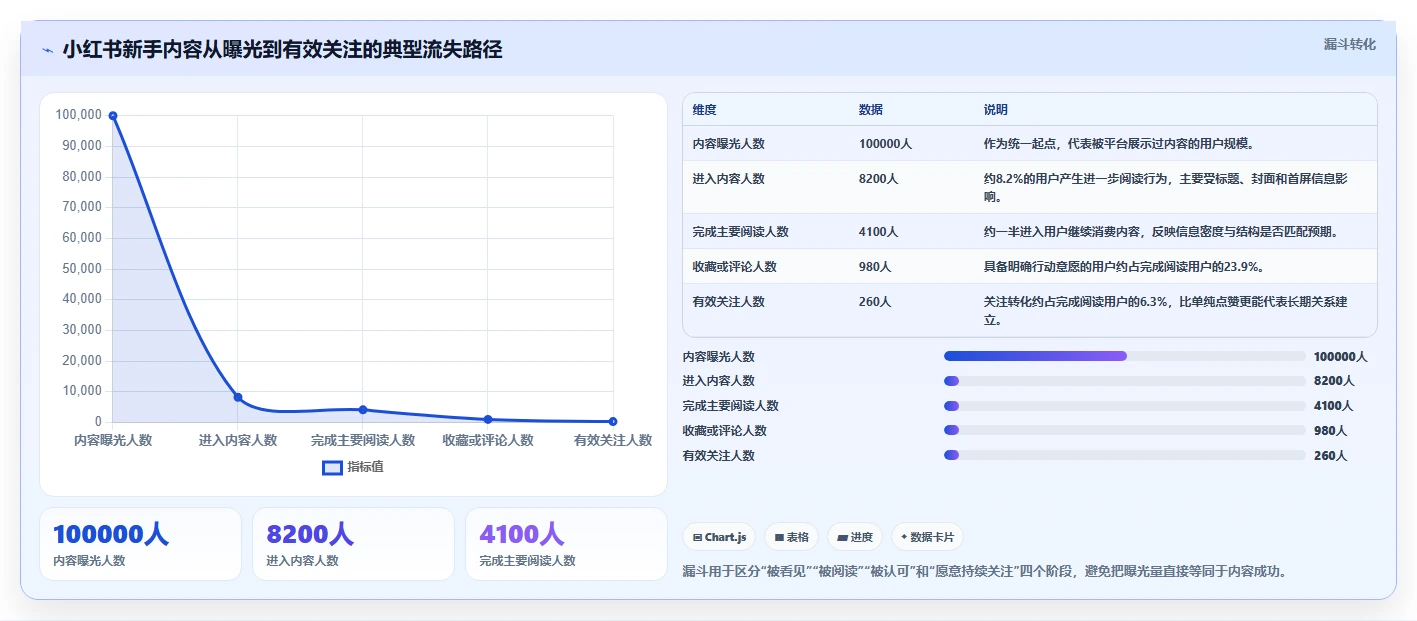This screenshot has width=1417, height=621.
Task: Open the 100000人 data card
Action: pos(140,544)
